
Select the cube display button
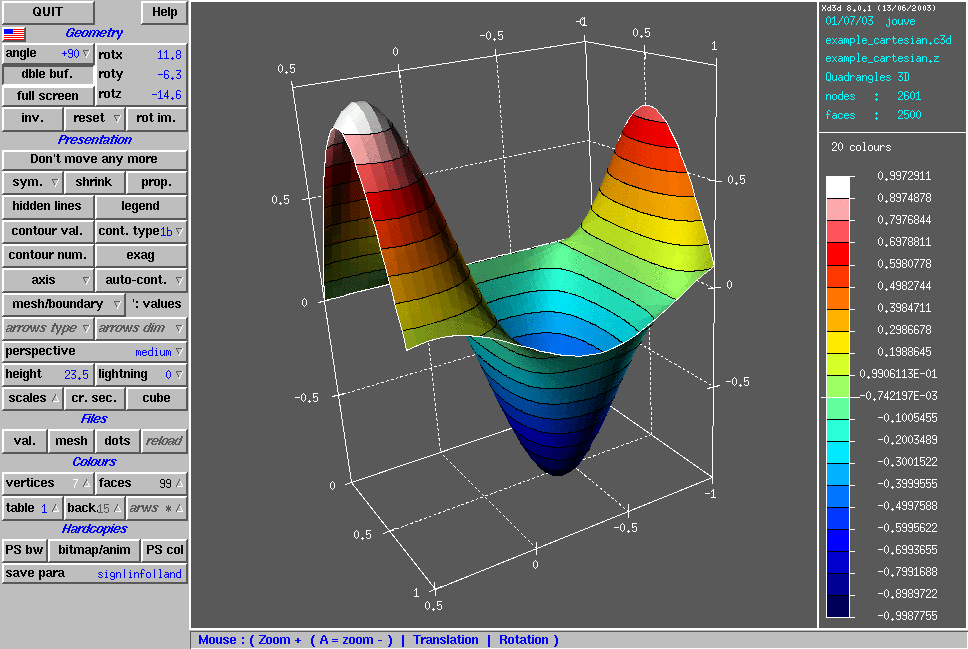pyautogui.click(x=156, y=398)
